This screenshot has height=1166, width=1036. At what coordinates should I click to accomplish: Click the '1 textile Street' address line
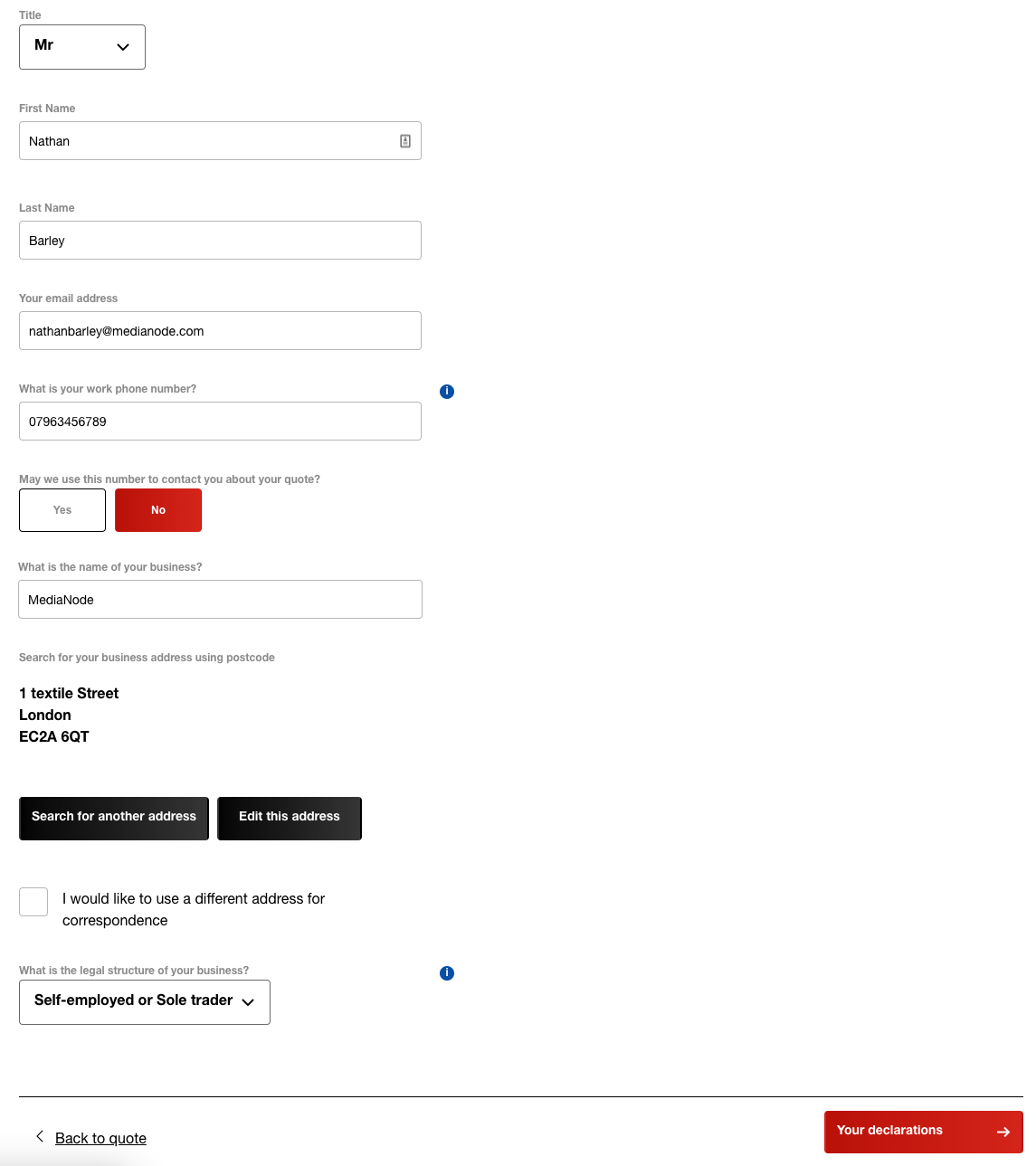point(69,693)
